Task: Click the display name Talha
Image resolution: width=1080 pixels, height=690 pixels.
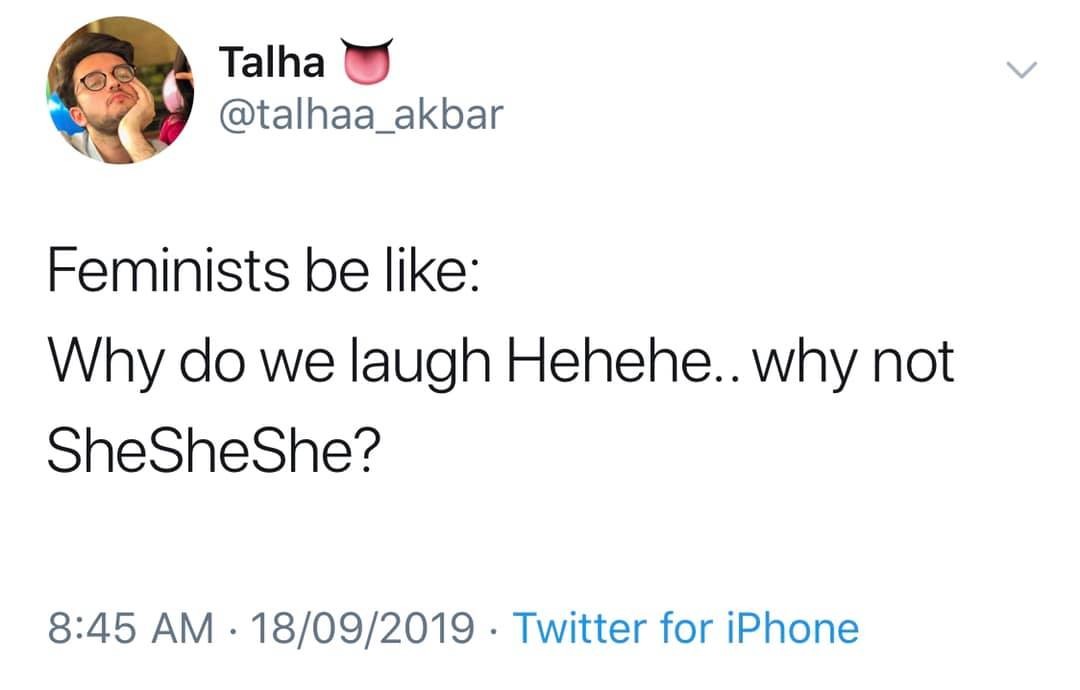Action: pos(272,62)
